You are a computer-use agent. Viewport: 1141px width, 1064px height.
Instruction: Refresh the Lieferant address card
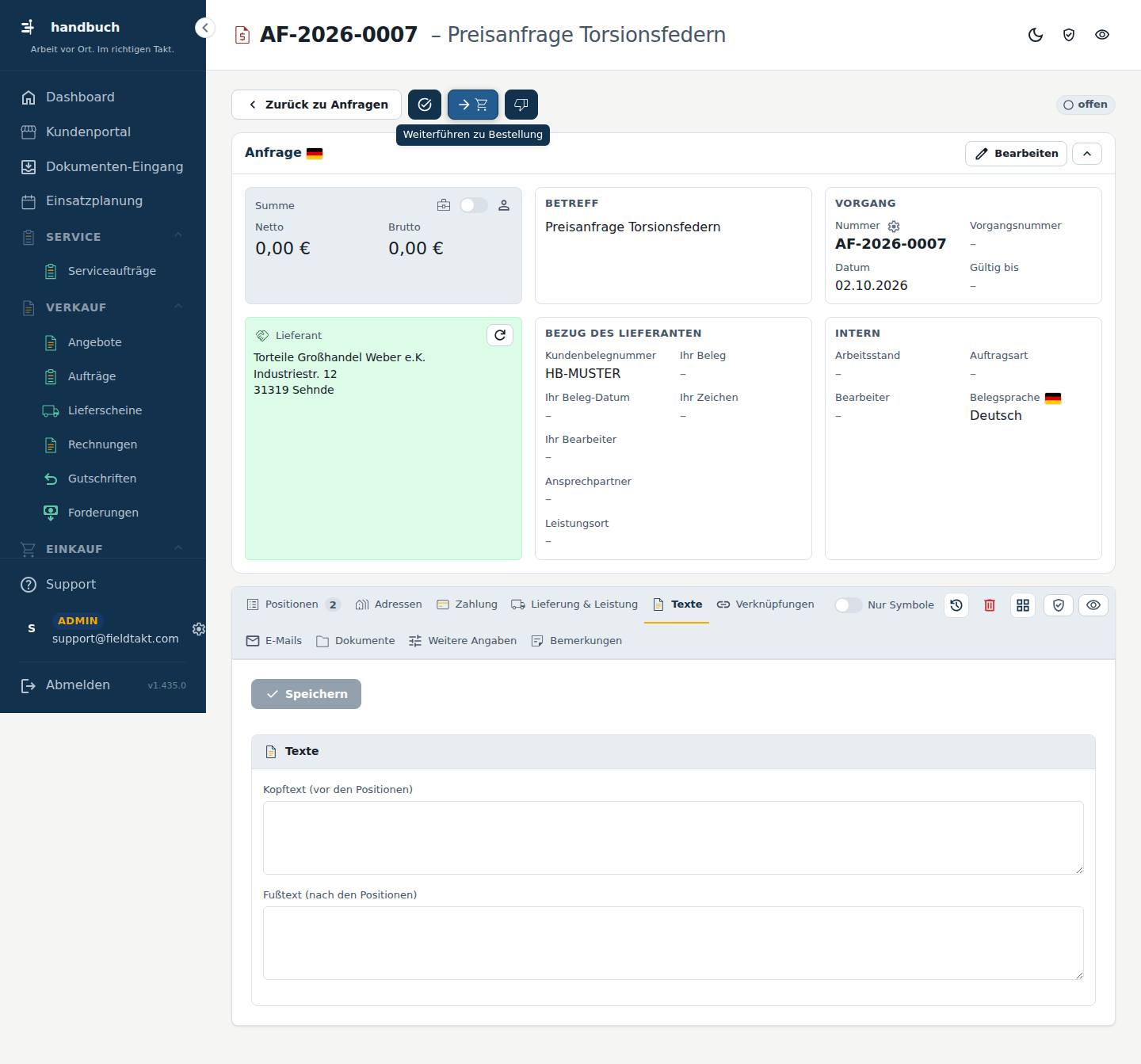click(500, 335)
